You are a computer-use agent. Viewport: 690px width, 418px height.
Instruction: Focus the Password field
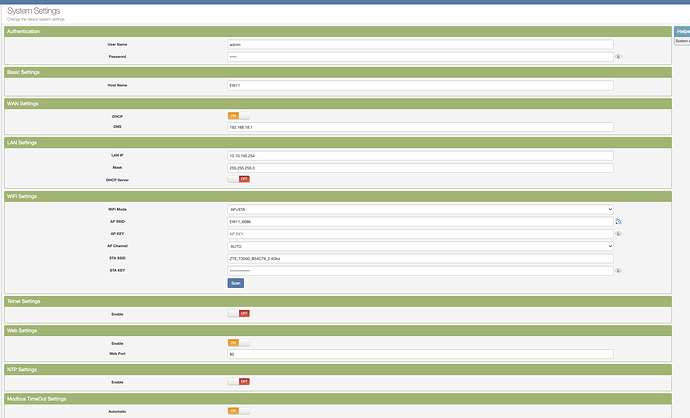click(x=420, y=57)
